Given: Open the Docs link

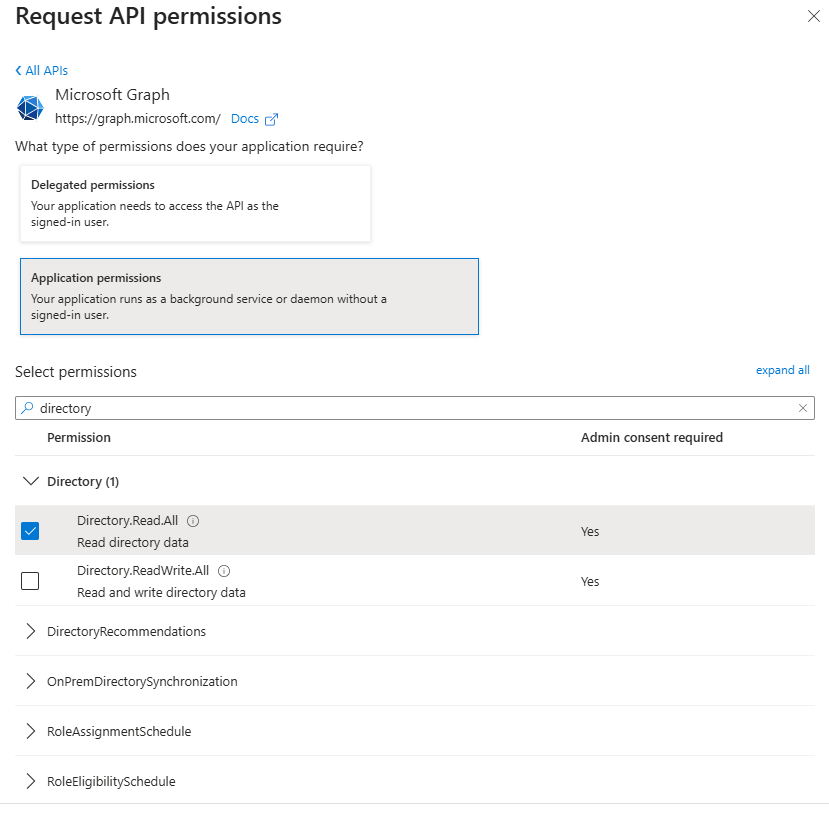Looking at the screenshot, I should click(x=244, y=119).
